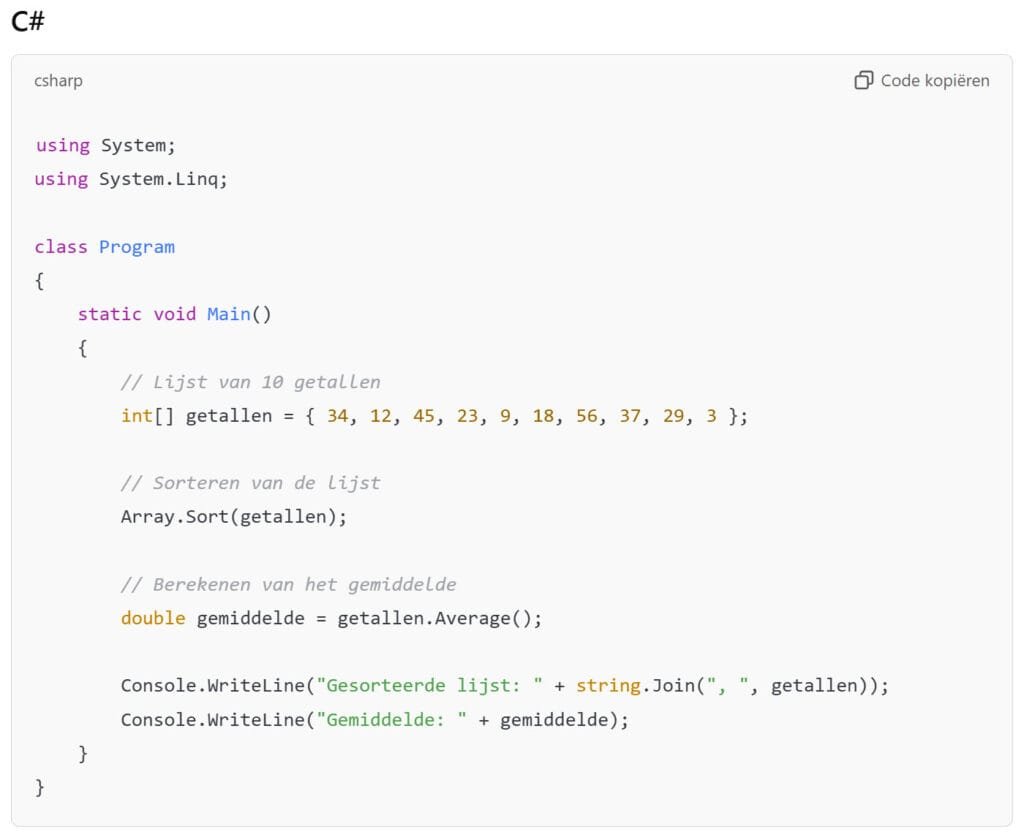Click the copy icon beside Code kopiëren
The width and height of the screenshot is (1024, 840).
863,80
